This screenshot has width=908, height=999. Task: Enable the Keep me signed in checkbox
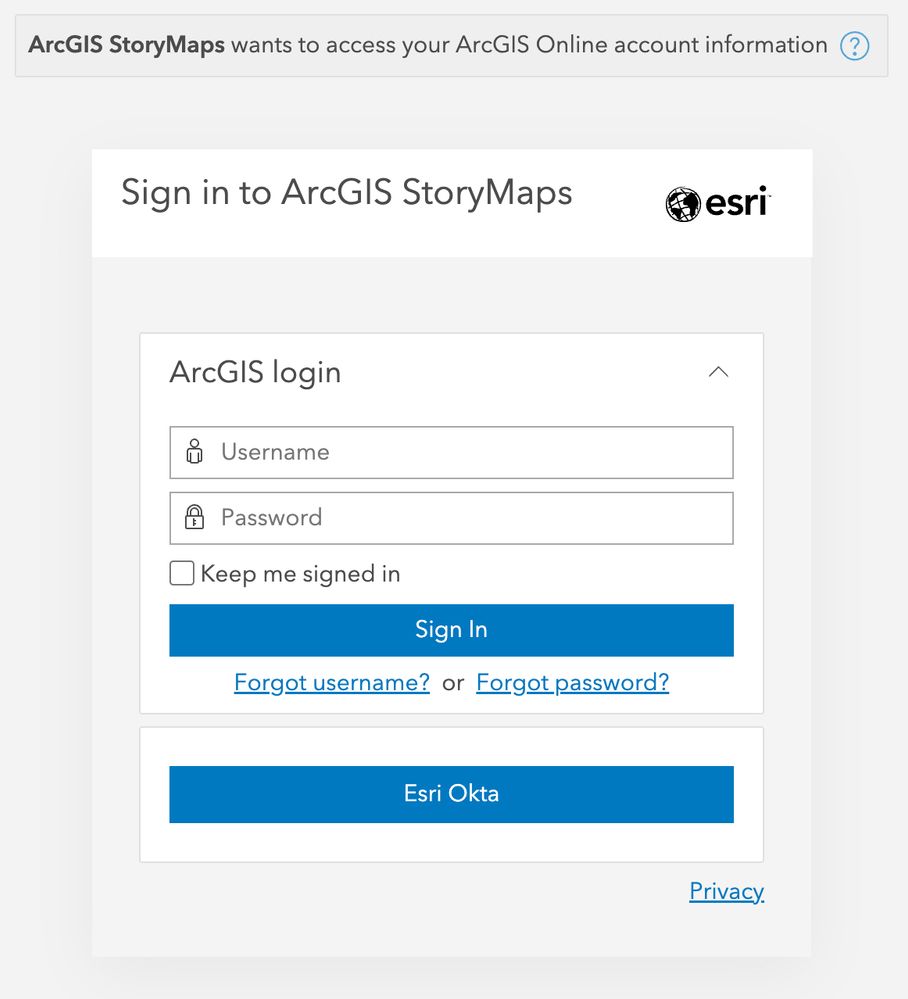tap(182, 573)
